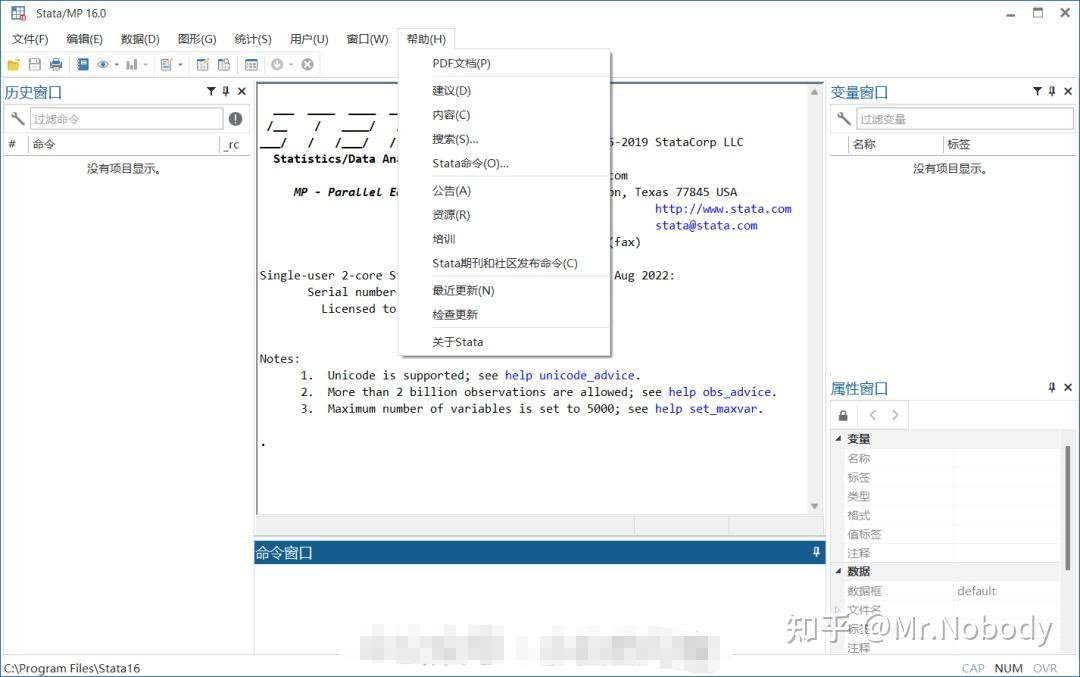Viewport: 1080px width, 677px height.
Task: Open Graph icon dropdown arrow
Action: pos(145,65)
